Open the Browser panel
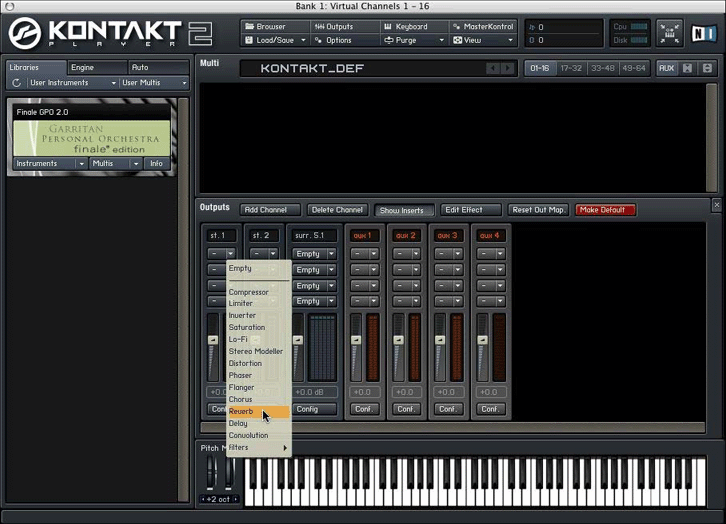Image resolution: width=726 pixels, height=524 pixels. (275, 26)
